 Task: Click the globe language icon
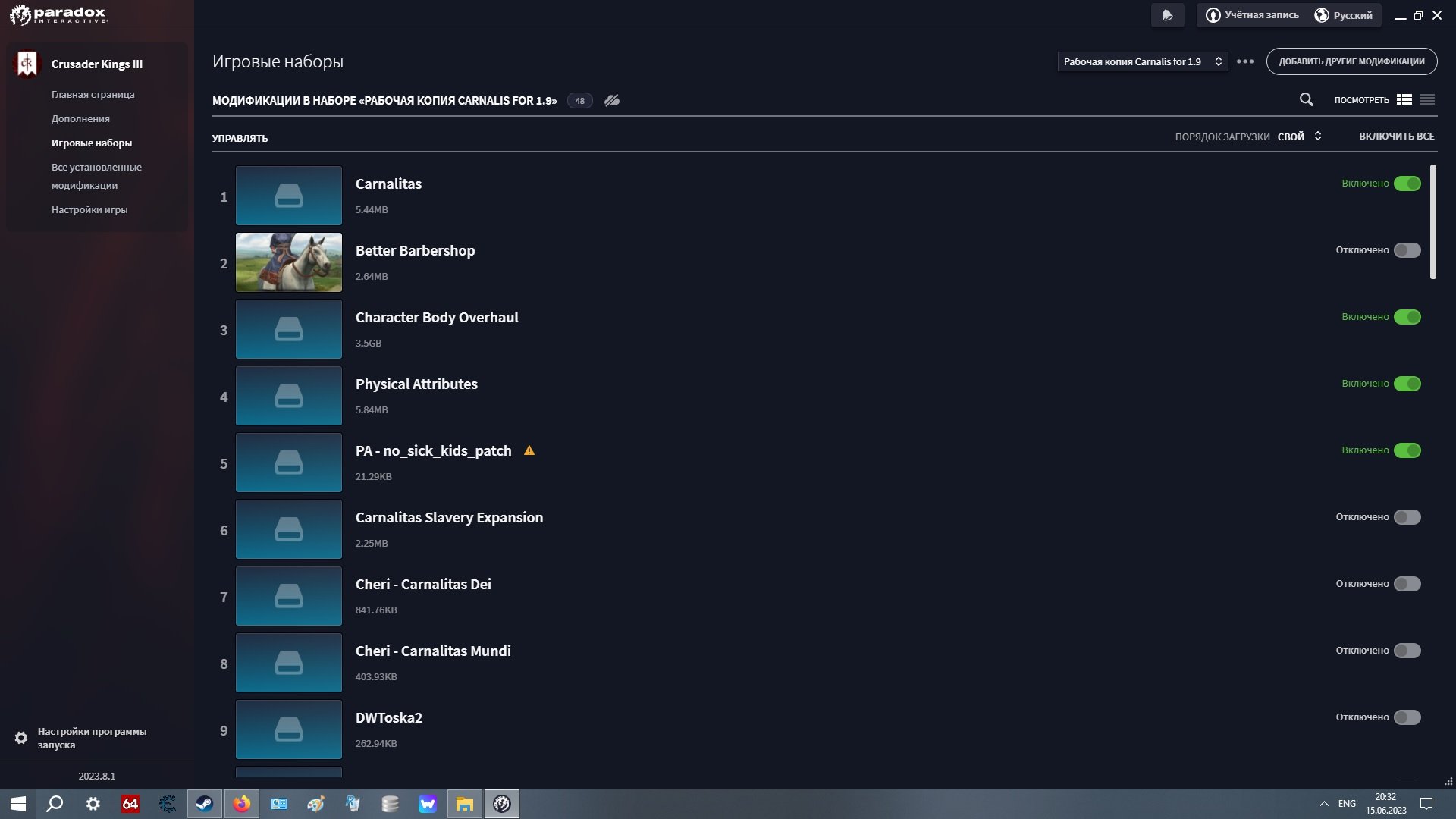coord(1321,15)
